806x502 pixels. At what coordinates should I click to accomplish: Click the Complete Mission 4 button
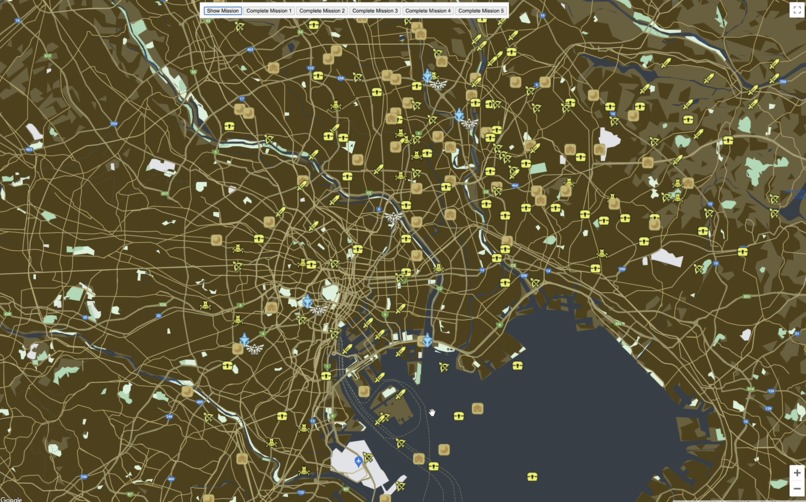pos(428,10)
